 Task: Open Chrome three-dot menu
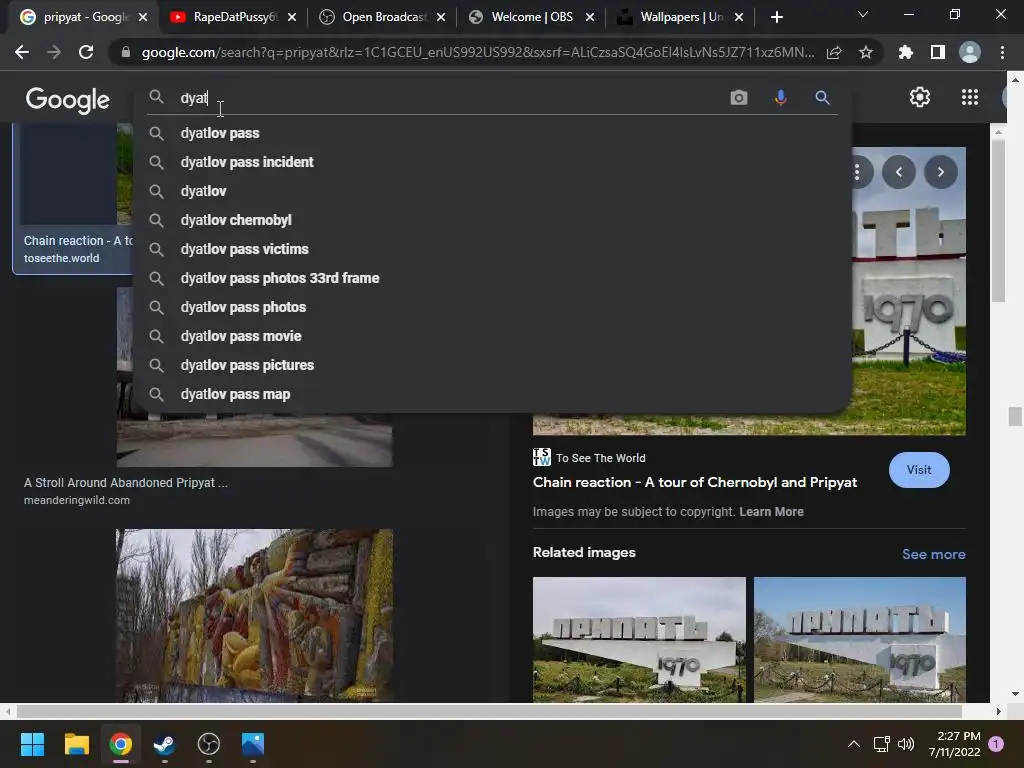(1002, 53)
